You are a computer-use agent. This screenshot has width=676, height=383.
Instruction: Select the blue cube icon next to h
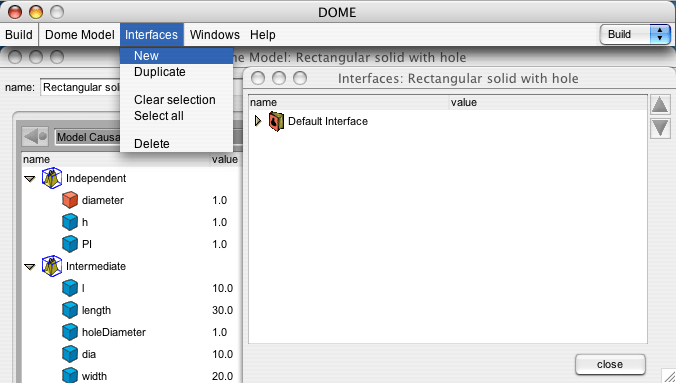coord(70,222)
